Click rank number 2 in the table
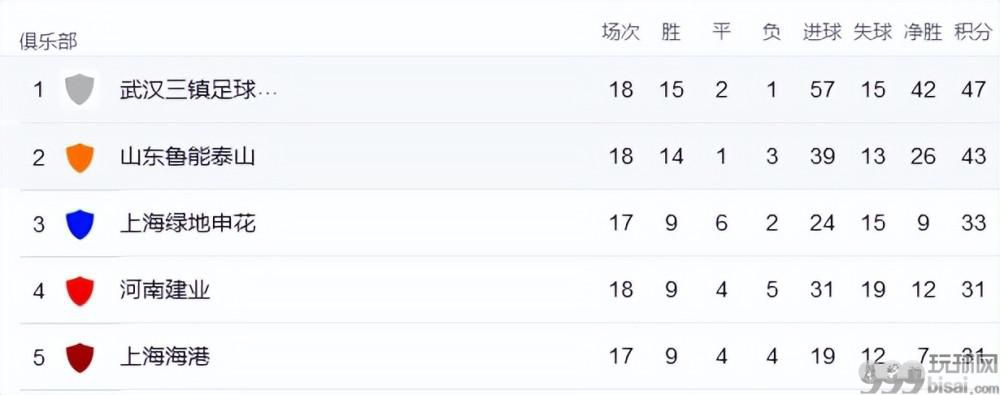Viewport: 1000px width, 395px height. tap(39, 157)
